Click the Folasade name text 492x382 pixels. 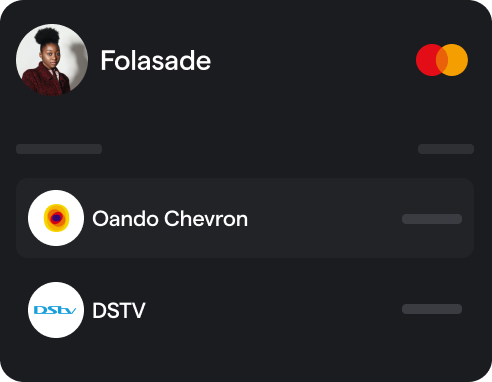(156, 60)
